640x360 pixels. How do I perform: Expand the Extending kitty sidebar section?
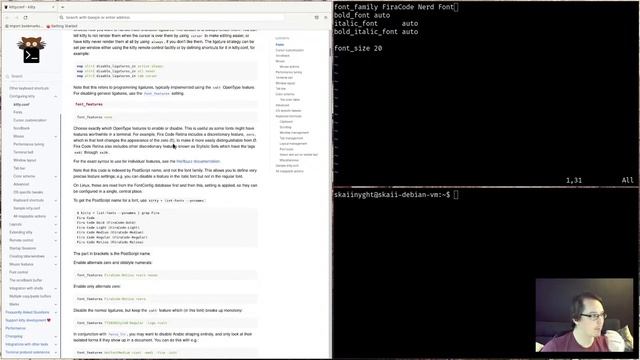(56, 232)
